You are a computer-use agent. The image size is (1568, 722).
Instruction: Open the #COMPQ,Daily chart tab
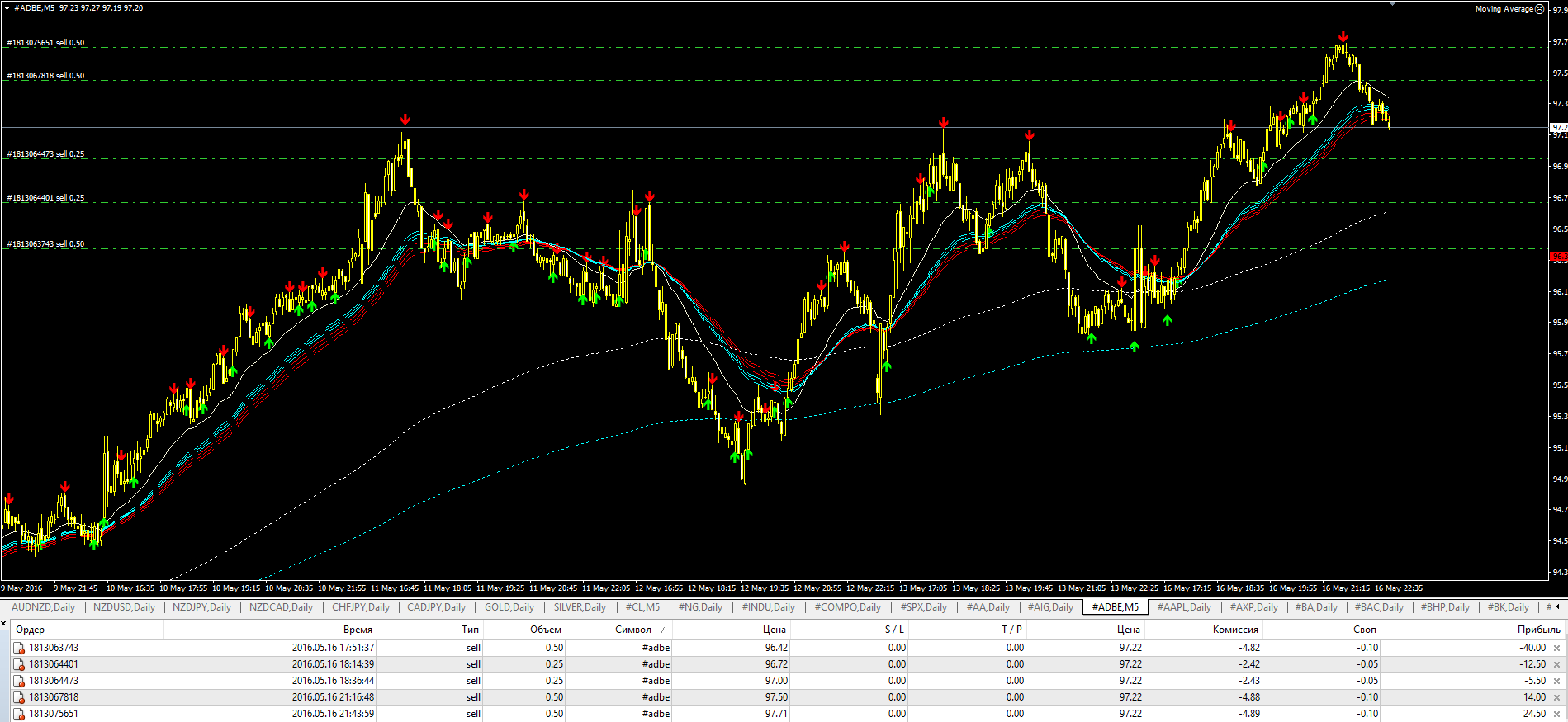[x=847, y=607]
